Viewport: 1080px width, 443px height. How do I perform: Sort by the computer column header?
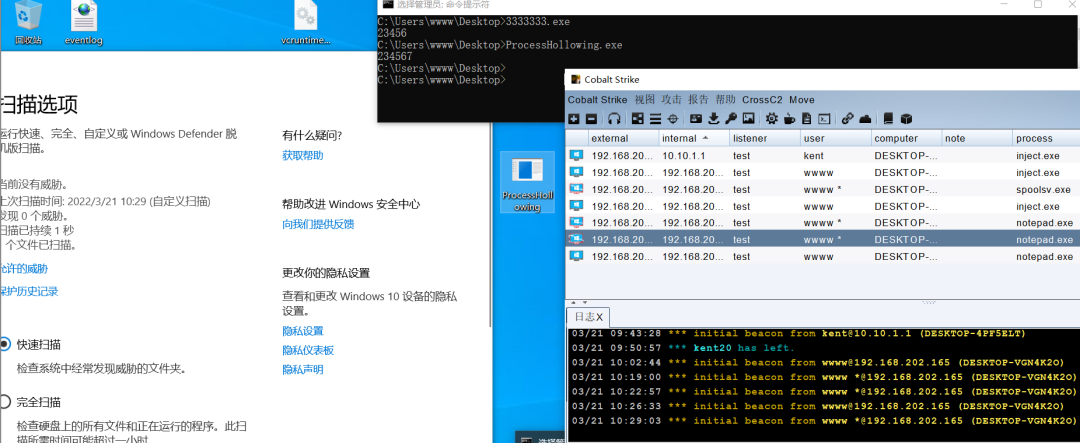tap(906, 138)
